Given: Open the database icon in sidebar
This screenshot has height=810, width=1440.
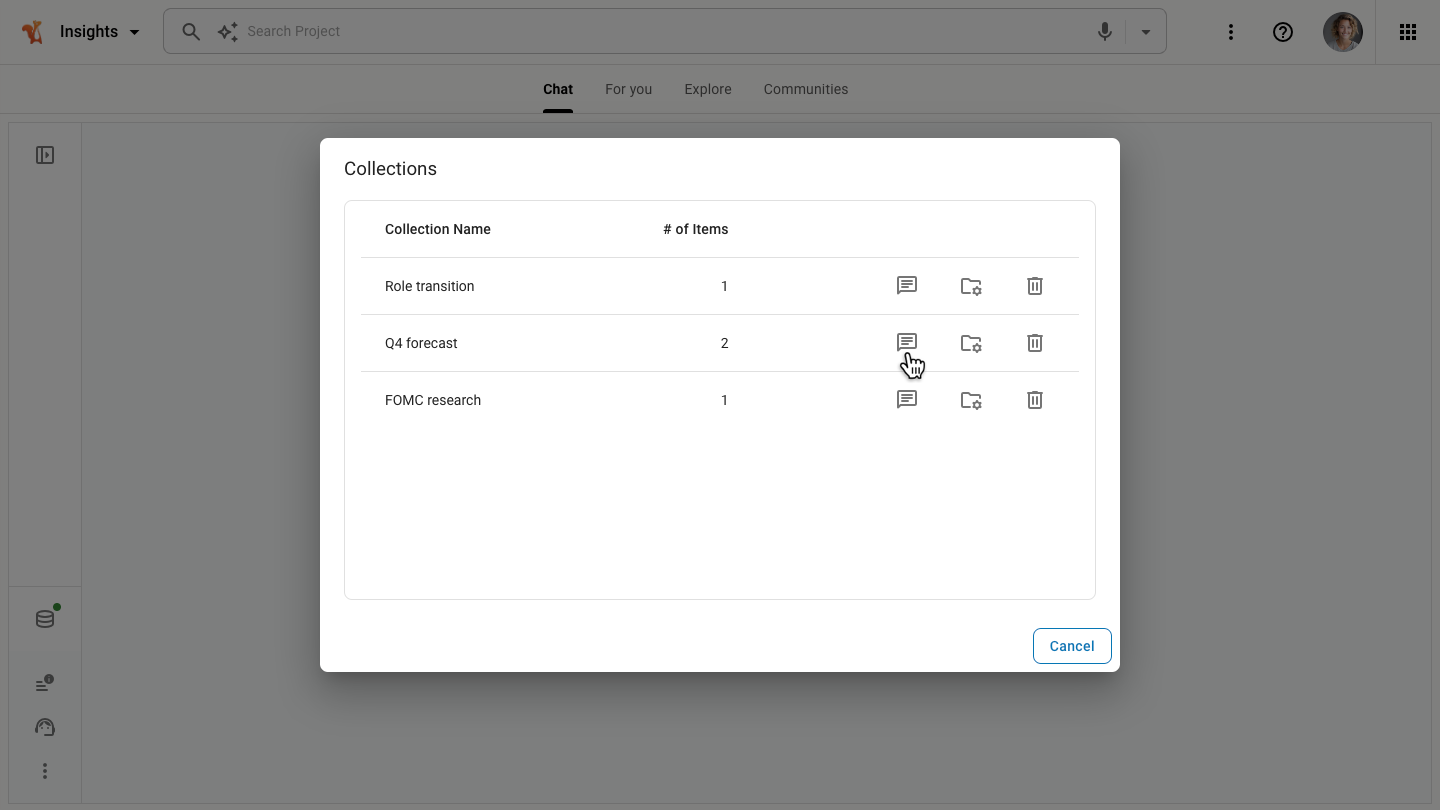Looking at the screenshot, I should pyautogui.click(x=45, y=619).
